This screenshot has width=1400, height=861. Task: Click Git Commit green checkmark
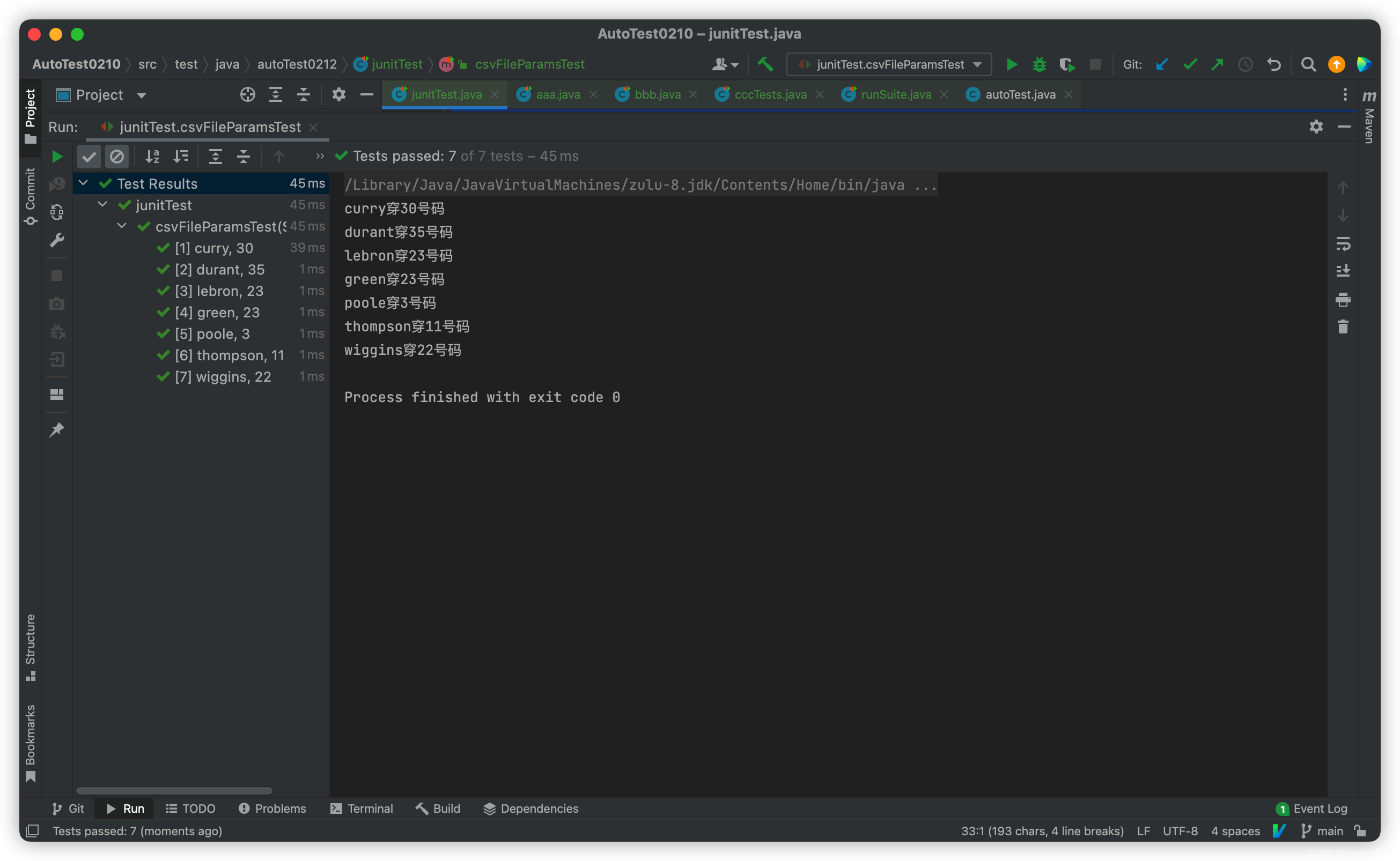point(1190,64)
